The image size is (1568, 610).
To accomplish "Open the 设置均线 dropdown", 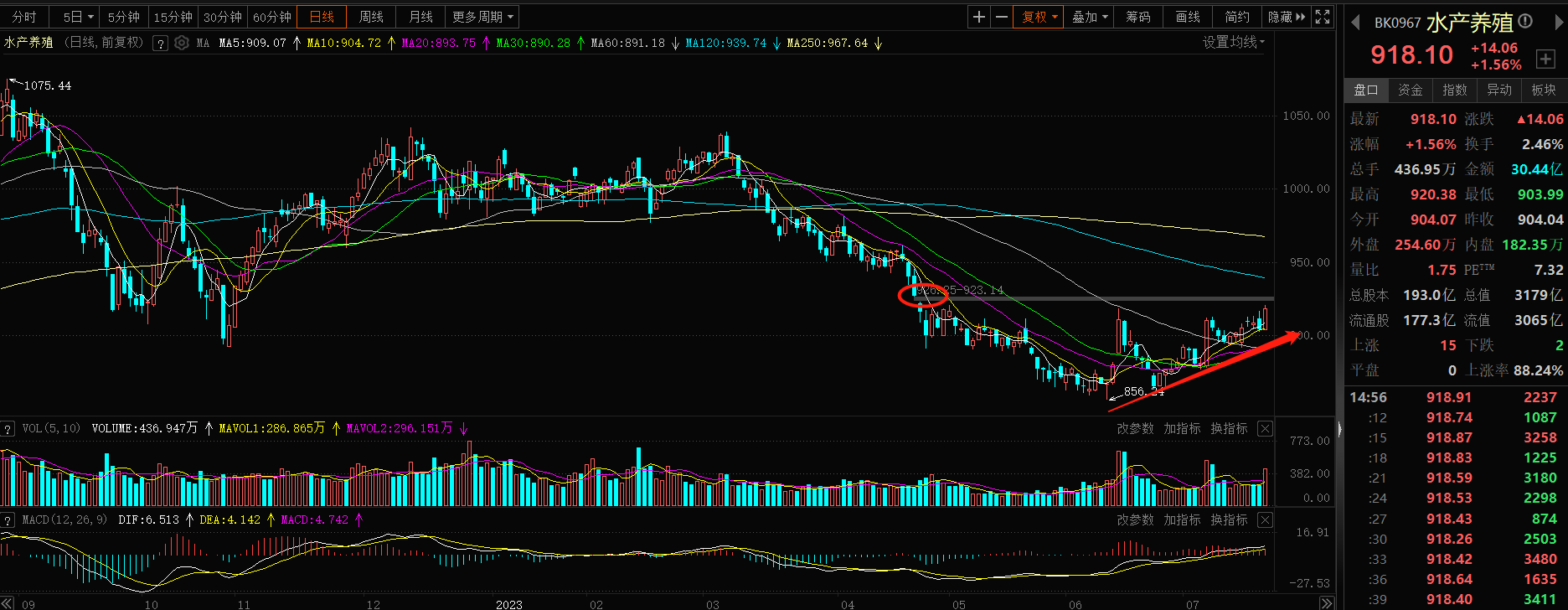I will click(1233, 43).
